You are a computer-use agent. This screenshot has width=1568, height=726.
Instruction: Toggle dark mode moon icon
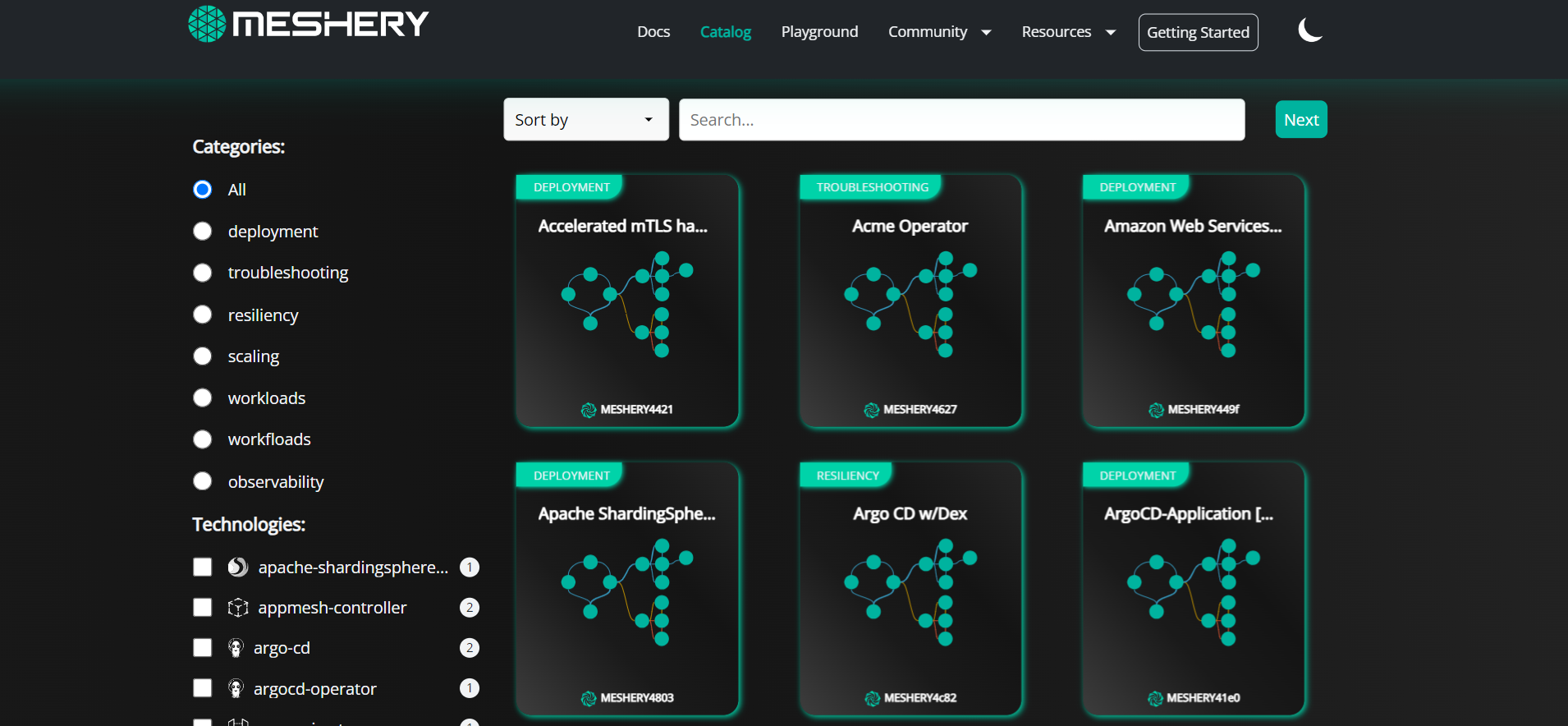(1309, 31)
